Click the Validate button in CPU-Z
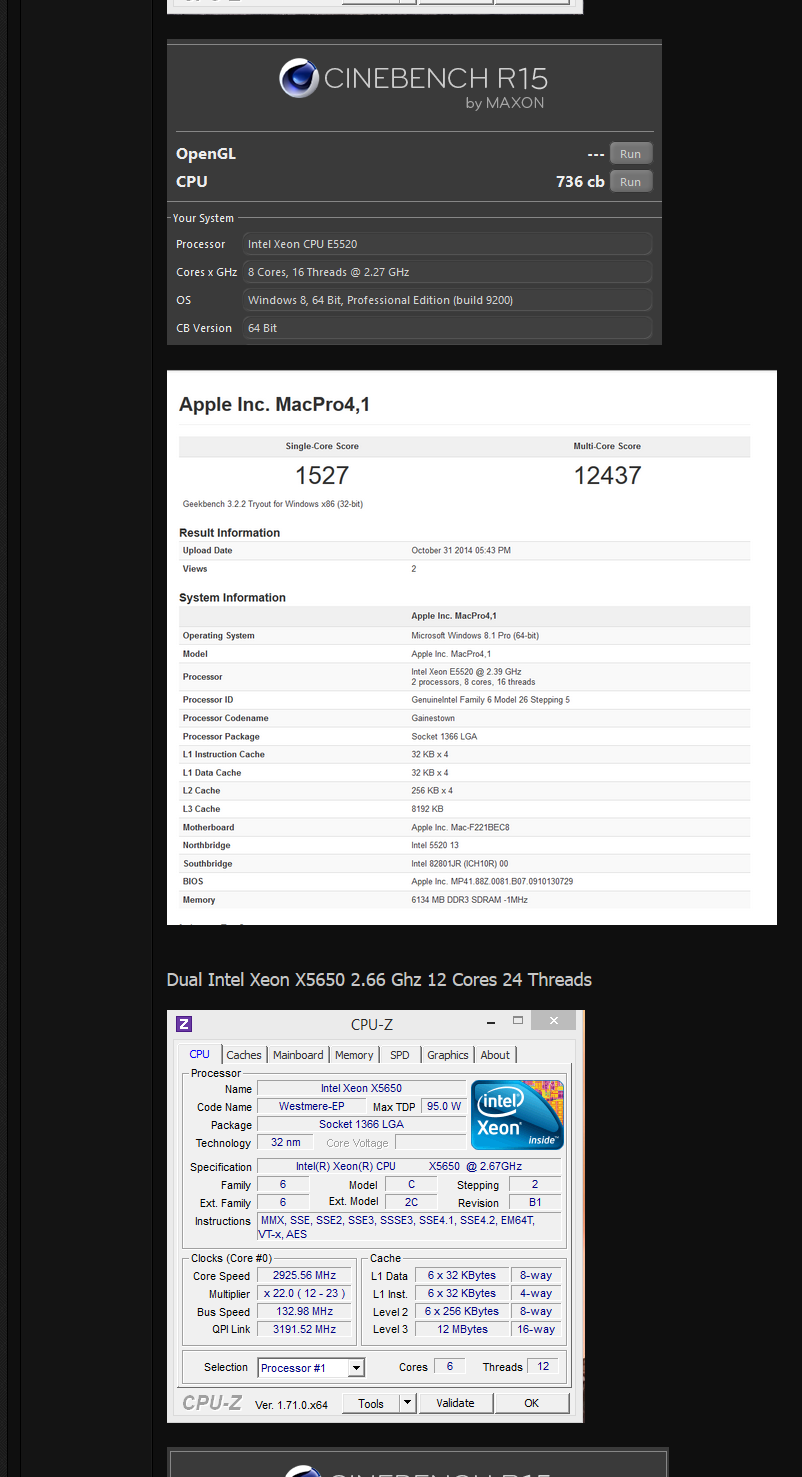This screenshot has width=802, height=1477. [455, 1403]
